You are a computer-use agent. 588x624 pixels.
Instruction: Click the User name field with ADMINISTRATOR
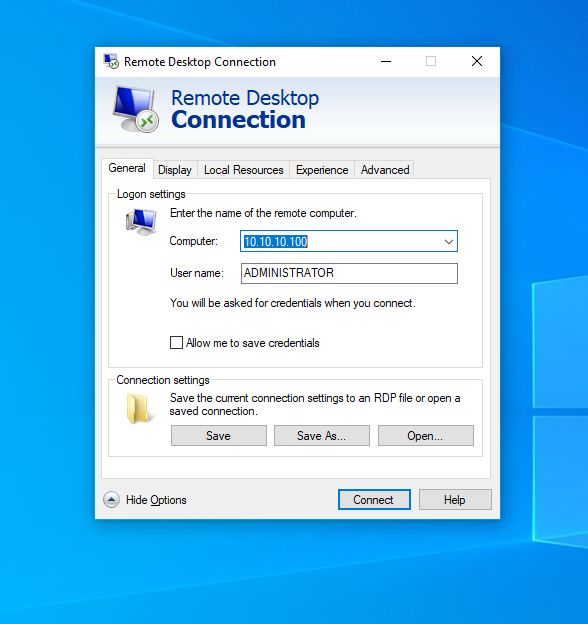click(x=349, y=273)
